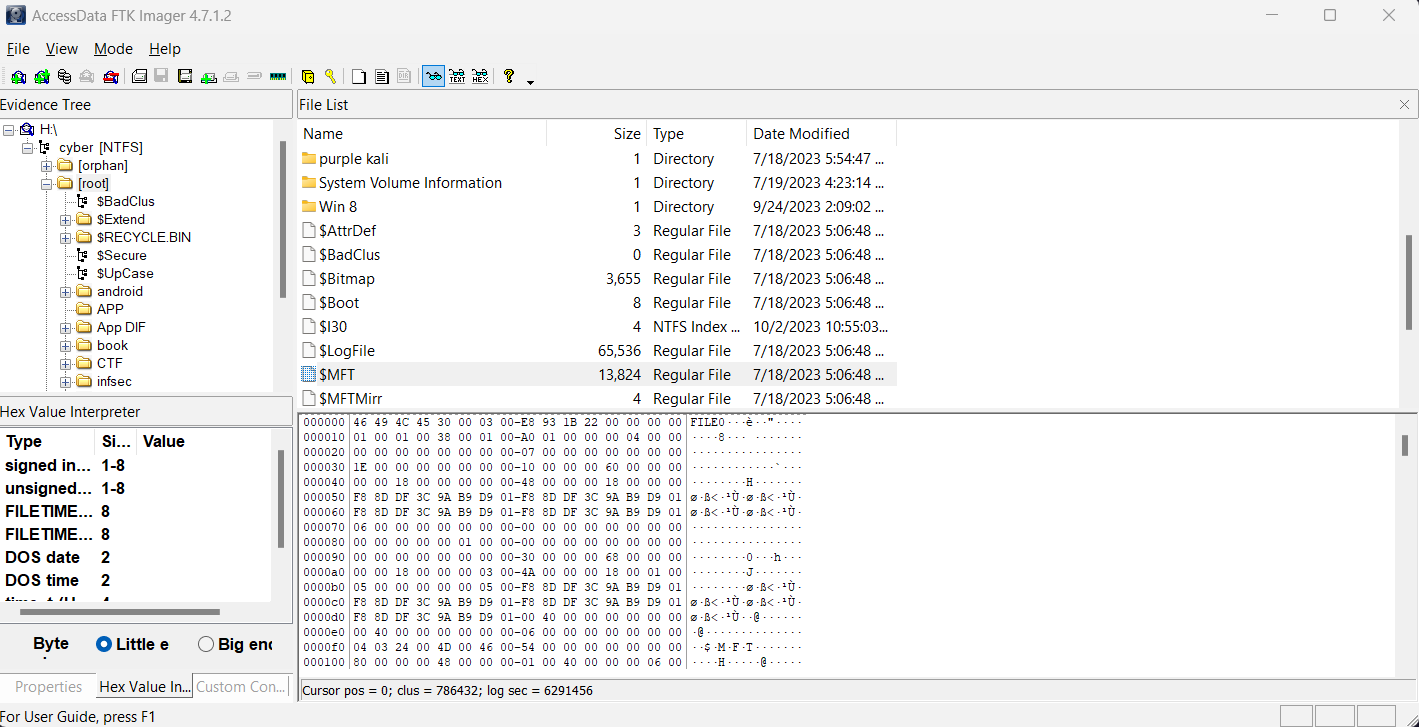This screenshot has width=1419, height=727.
Task: Select $MFTMirr in the file list
Action: pos(597,399)
